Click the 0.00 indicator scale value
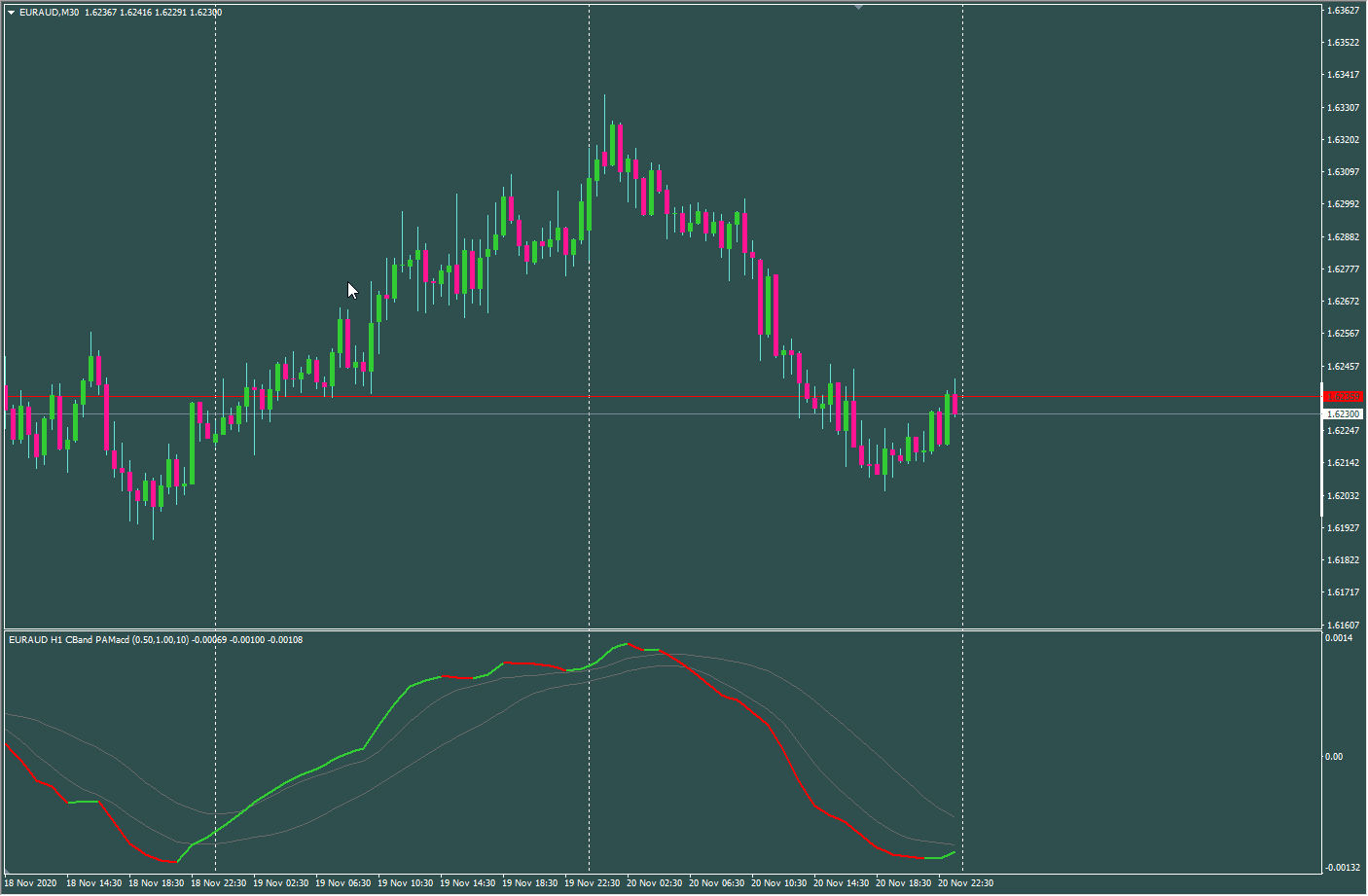This screenshot has height=896, width=1368. tap(1335, 757)
